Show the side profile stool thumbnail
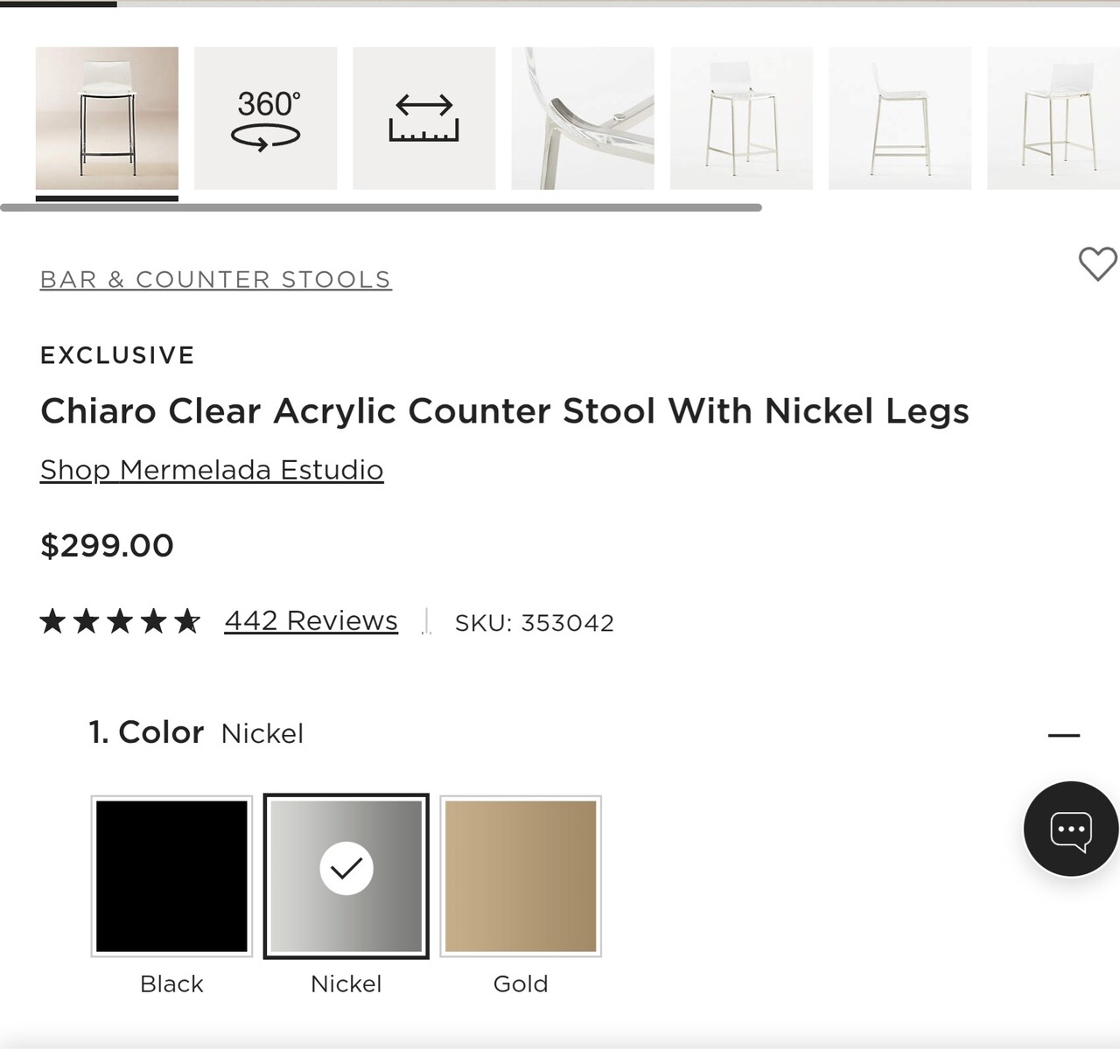This screenshot has height=1064, width=1120. pos(899,118)
